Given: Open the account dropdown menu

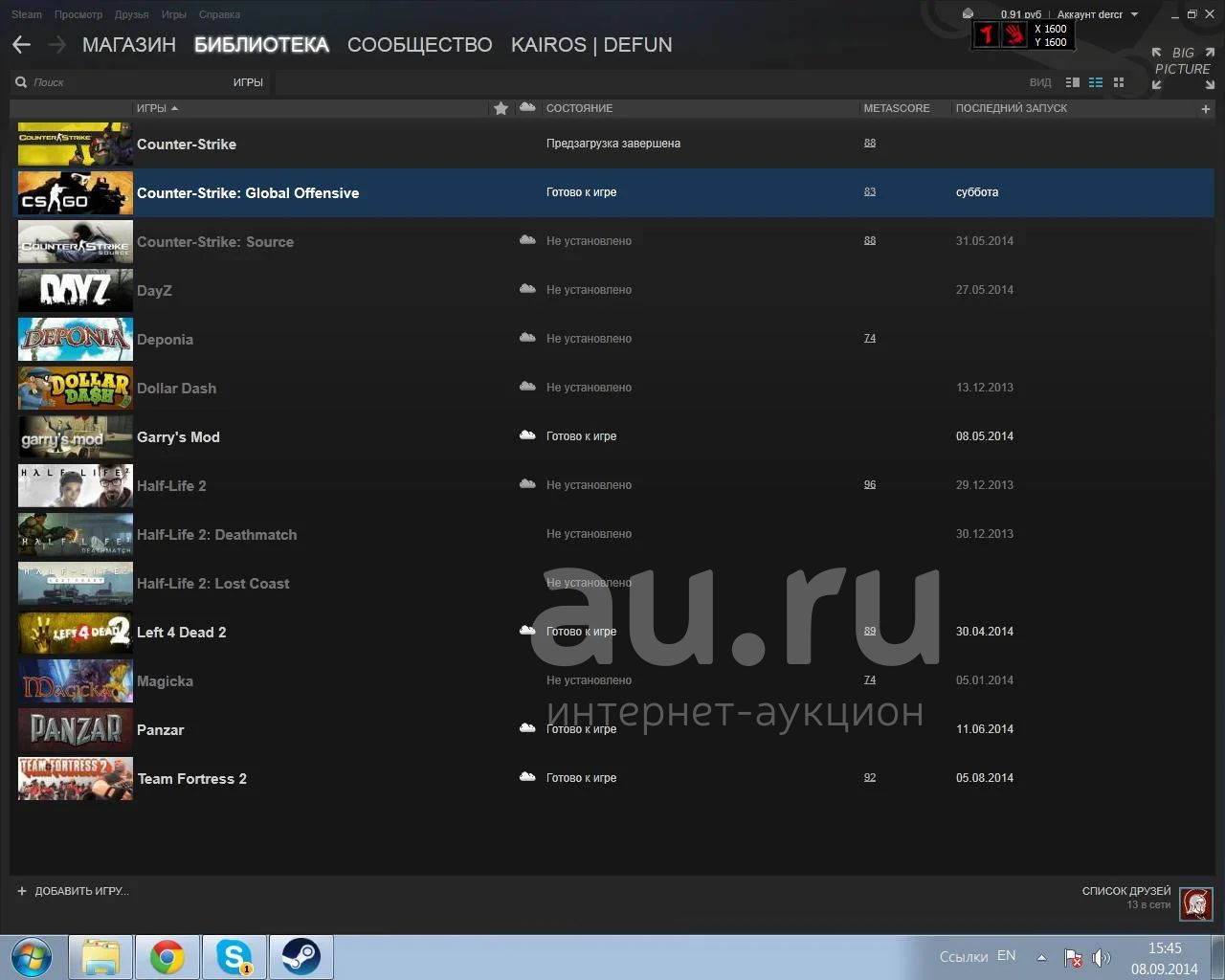Looking at the screenshot, I should (1097, 14).
